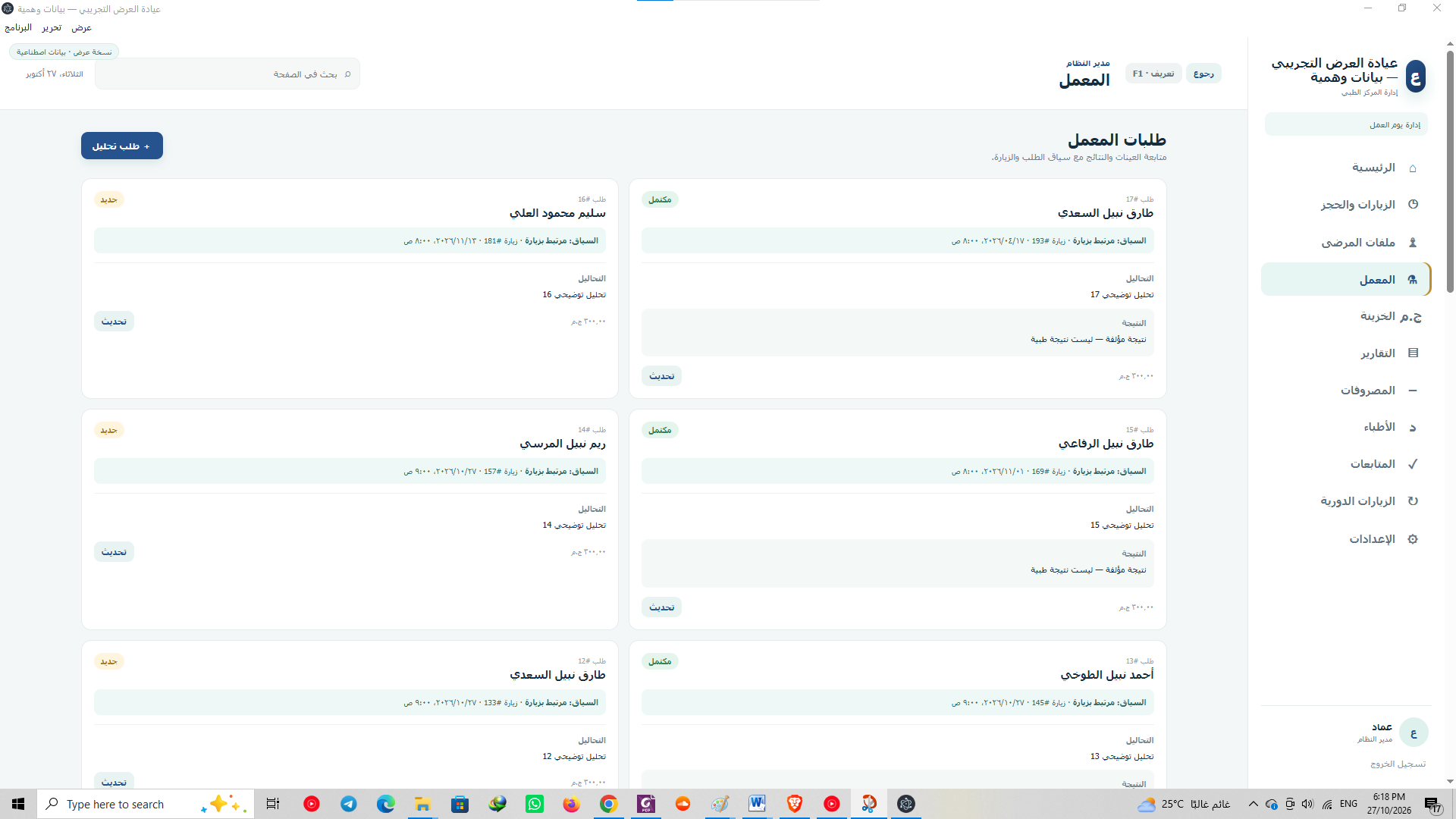Viewport: 1456px width, 819px height.
Task: Click تحديث on order #14 card
Action: 114,552
